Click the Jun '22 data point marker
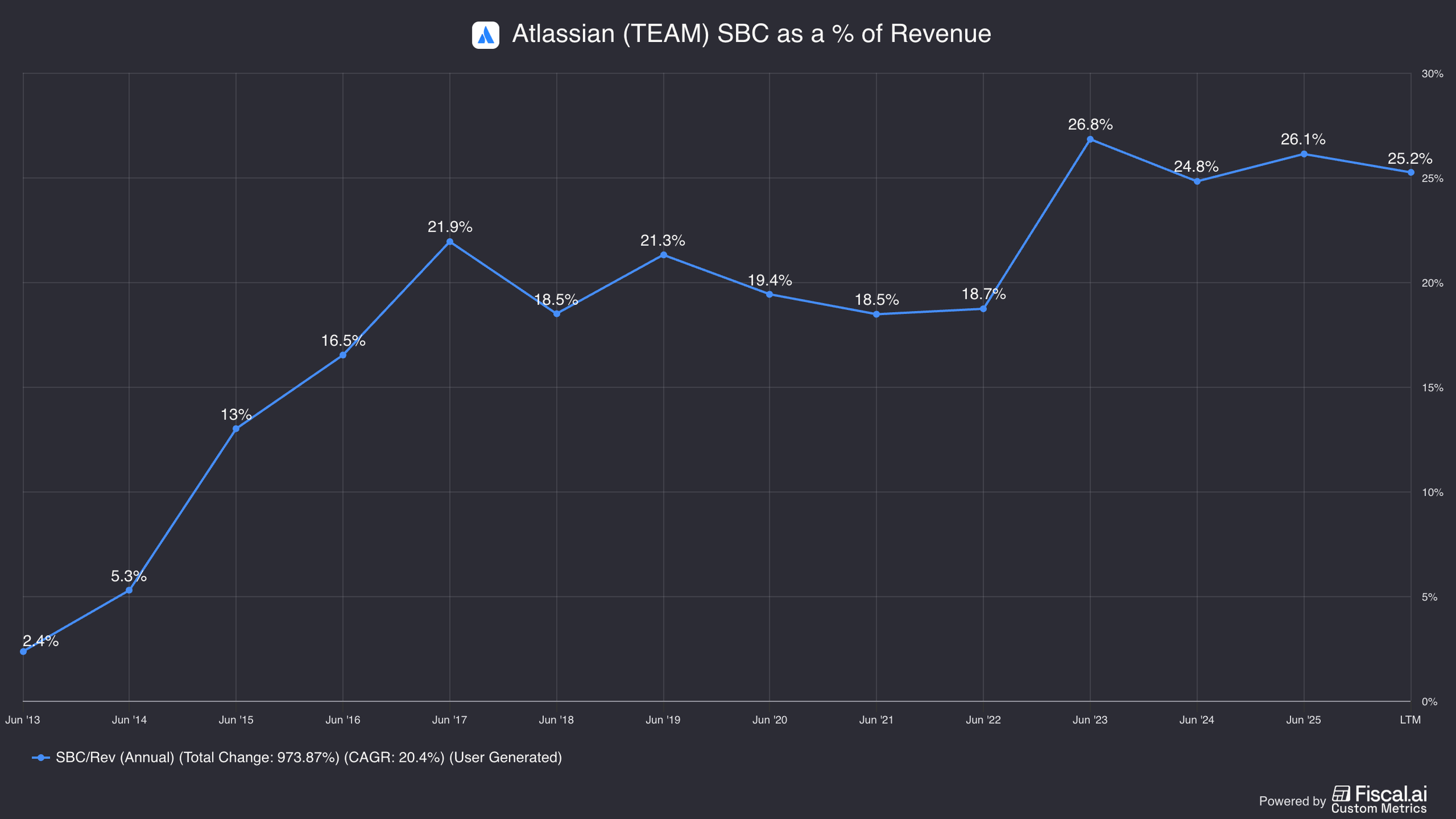The width and height of the screenshot is (1456, 819). 984,309
